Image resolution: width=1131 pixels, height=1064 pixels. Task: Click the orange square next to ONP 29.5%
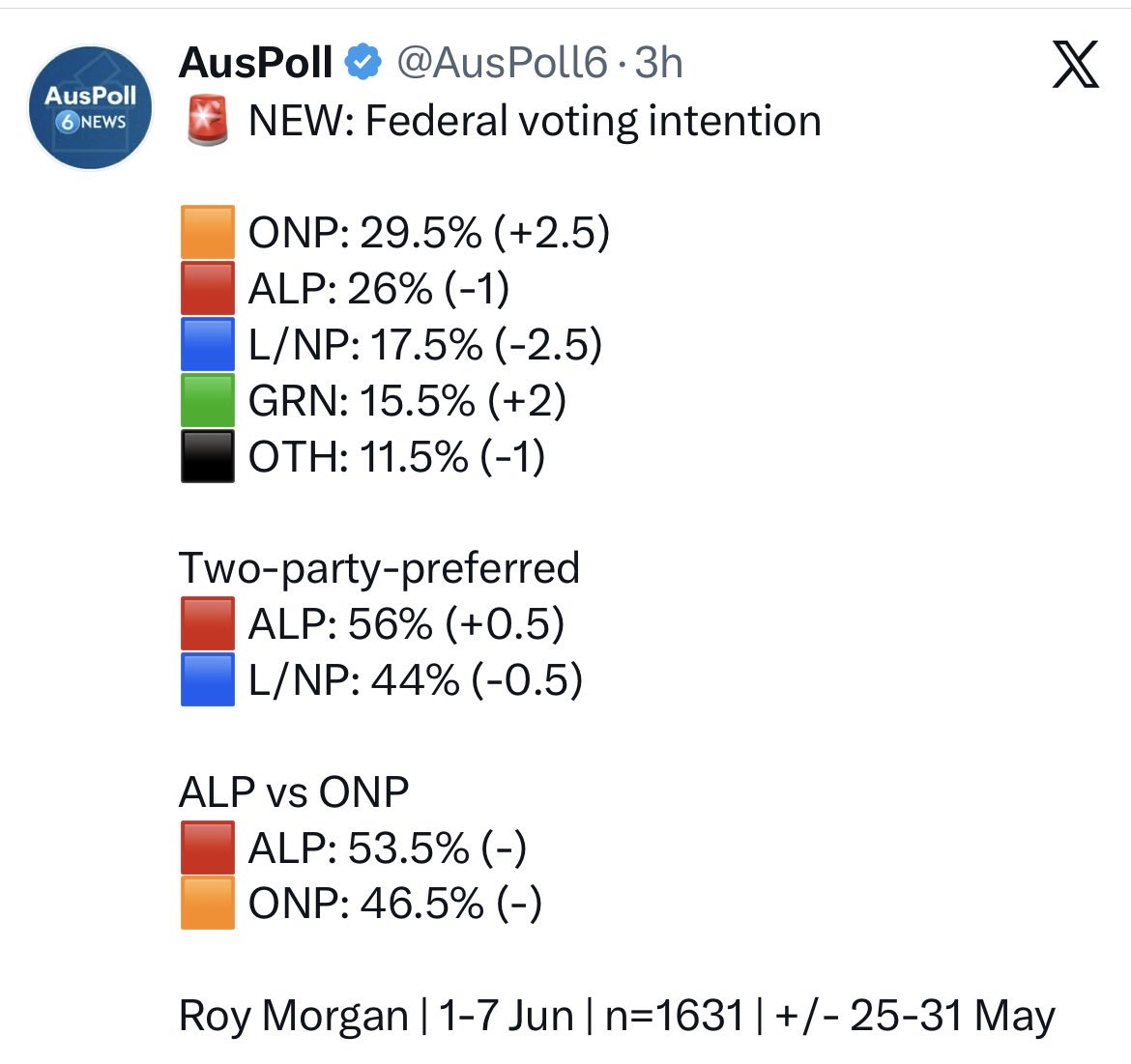click(x=208, y=232)
